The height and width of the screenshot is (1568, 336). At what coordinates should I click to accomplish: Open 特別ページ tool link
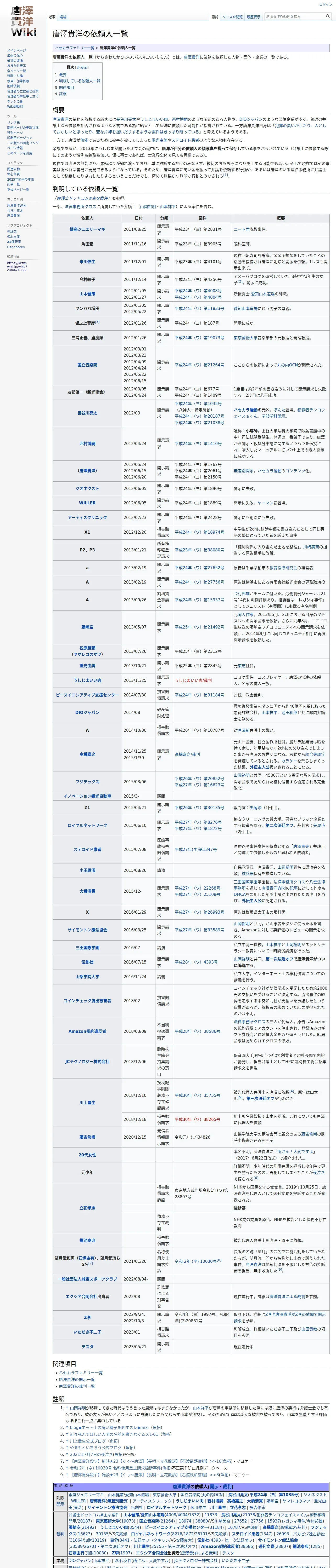point(15,133)
